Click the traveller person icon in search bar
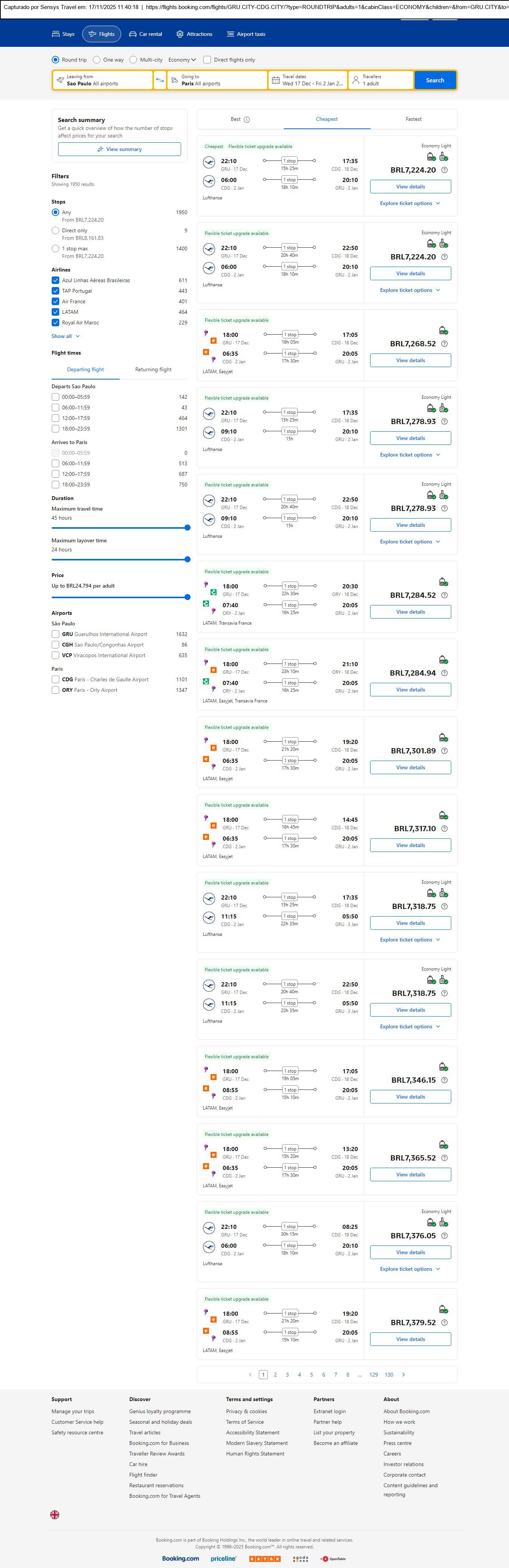Screen dimensions: 509x1568 356,80
